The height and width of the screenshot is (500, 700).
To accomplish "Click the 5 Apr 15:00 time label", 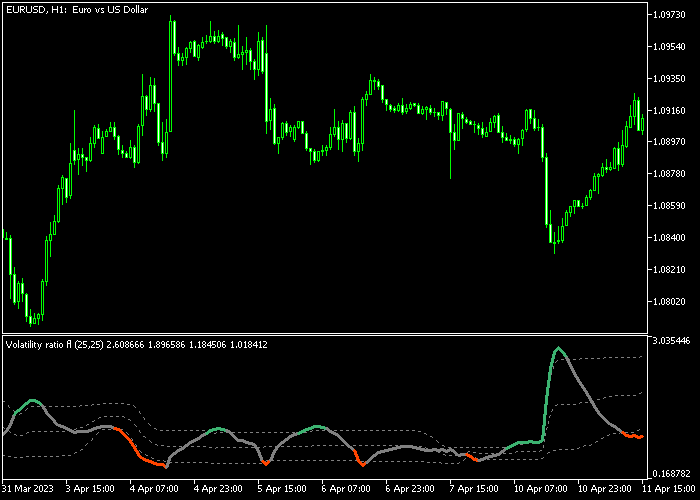I will (x=283, y=488).
